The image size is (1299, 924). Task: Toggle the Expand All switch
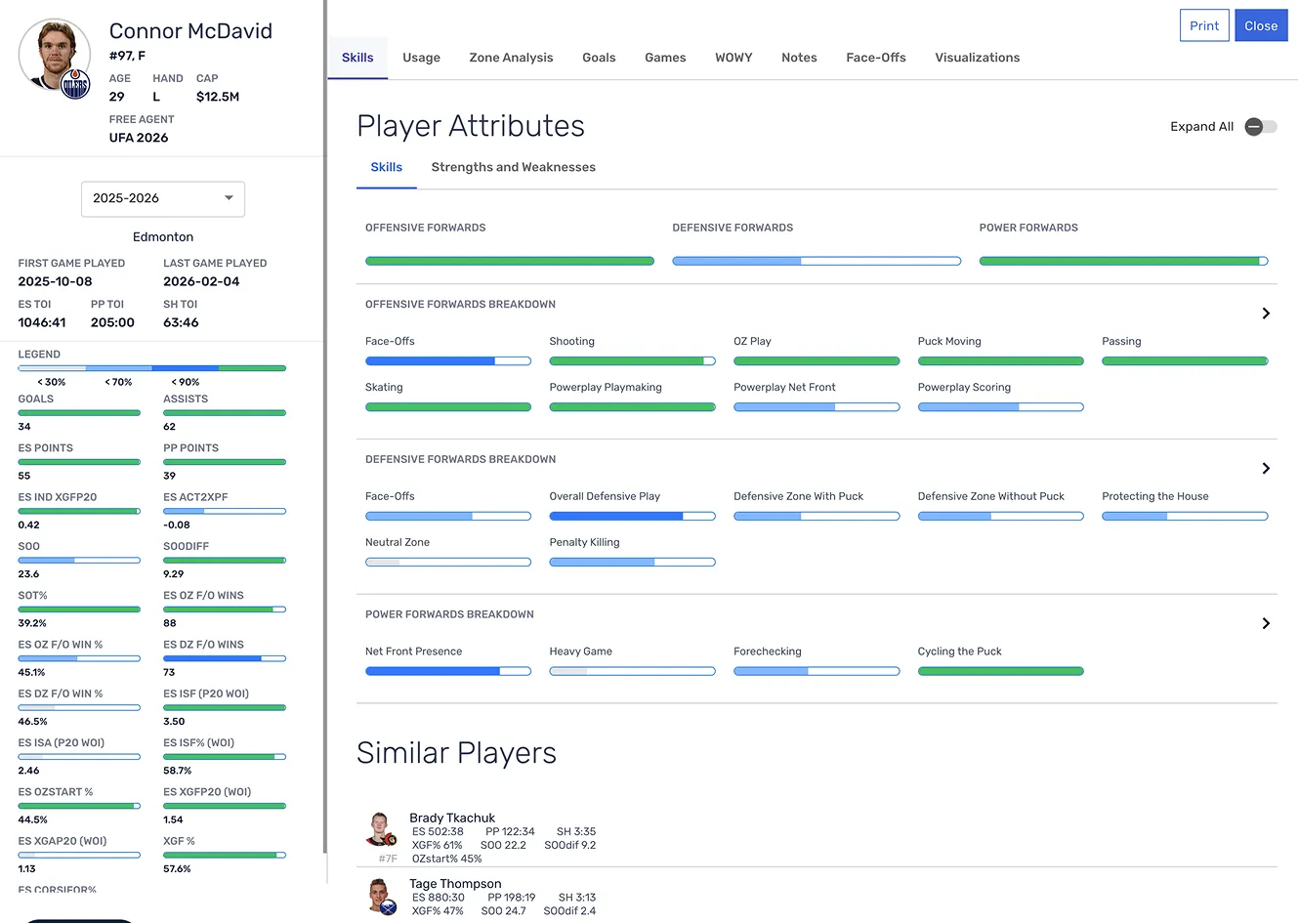pyautogui.click(x=1260, y=127)
